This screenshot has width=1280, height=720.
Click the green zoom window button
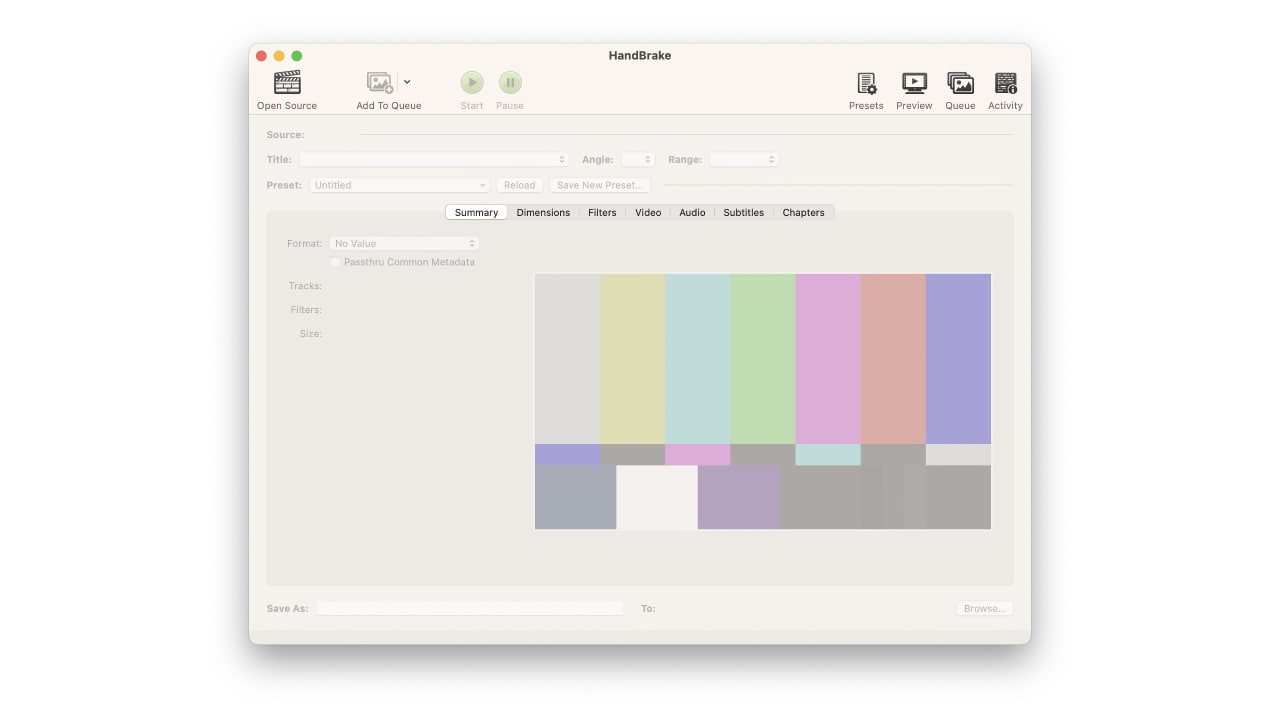tap(297, 56)
